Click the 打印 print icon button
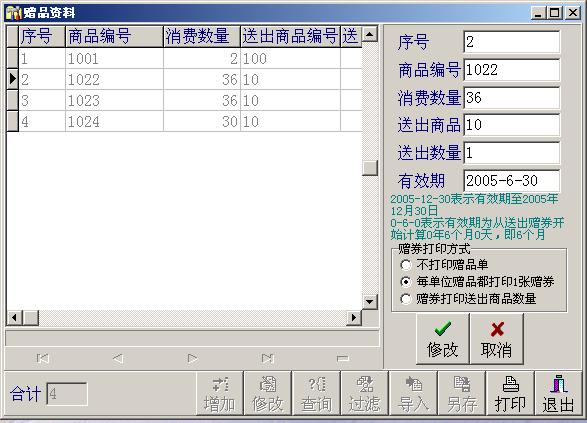 tap(510, 393)
